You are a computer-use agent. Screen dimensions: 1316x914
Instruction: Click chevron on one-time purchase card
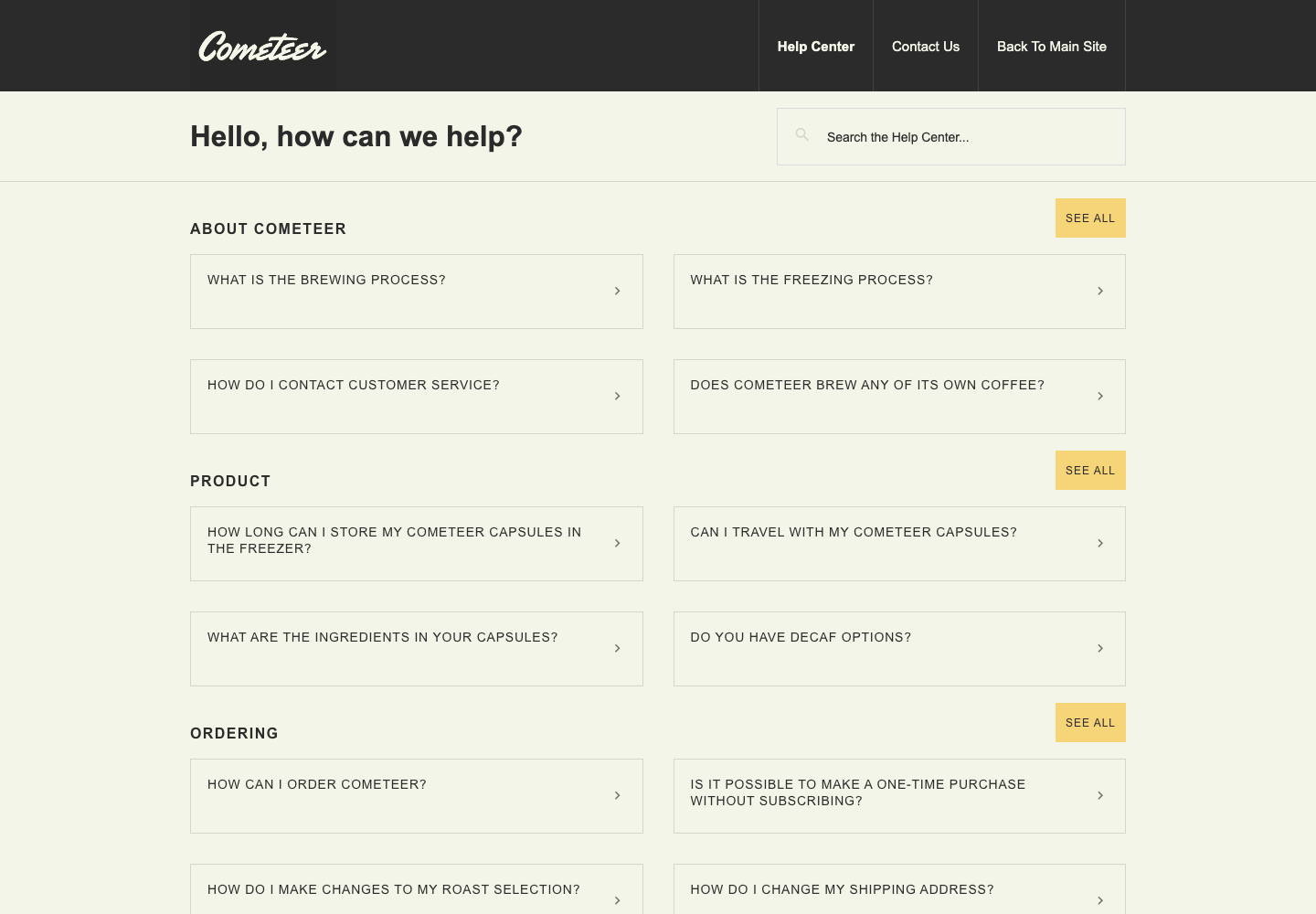1100,795
